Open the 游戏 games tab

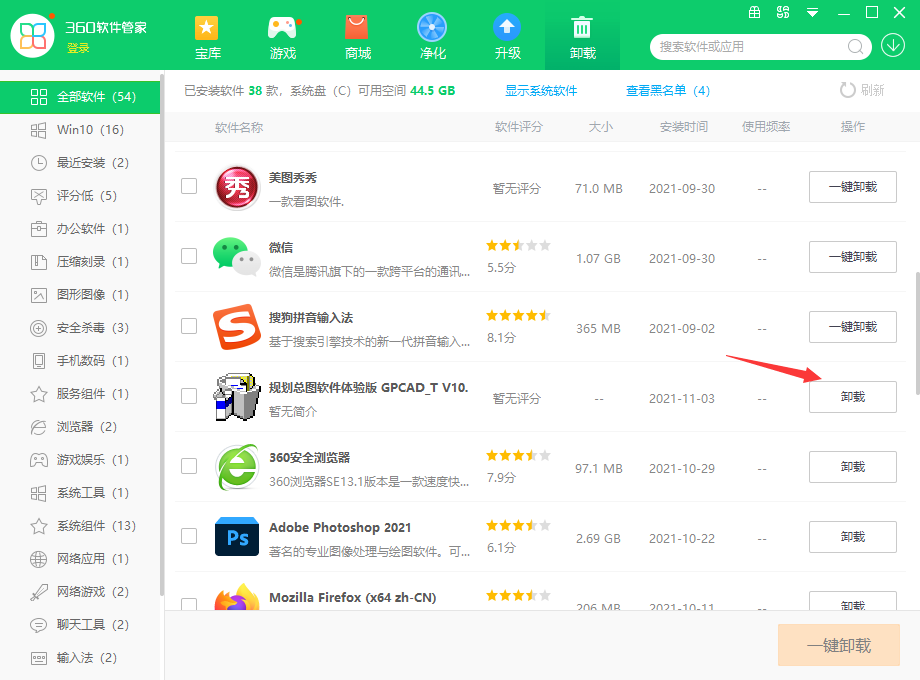click(282, 38)
